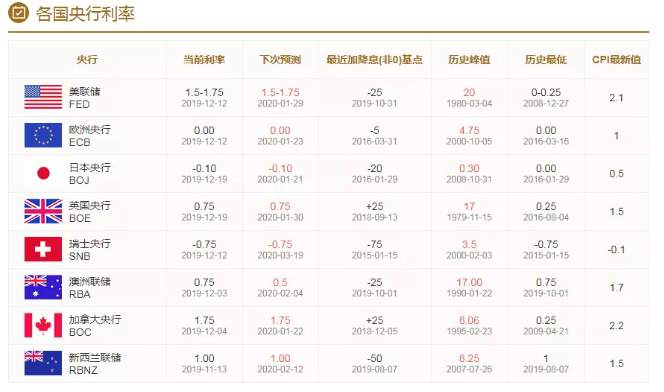The height and width of the screenshot is (392, 664).
Task: Open the 日本央行 BOJ row name
Action: click(89, 174)
